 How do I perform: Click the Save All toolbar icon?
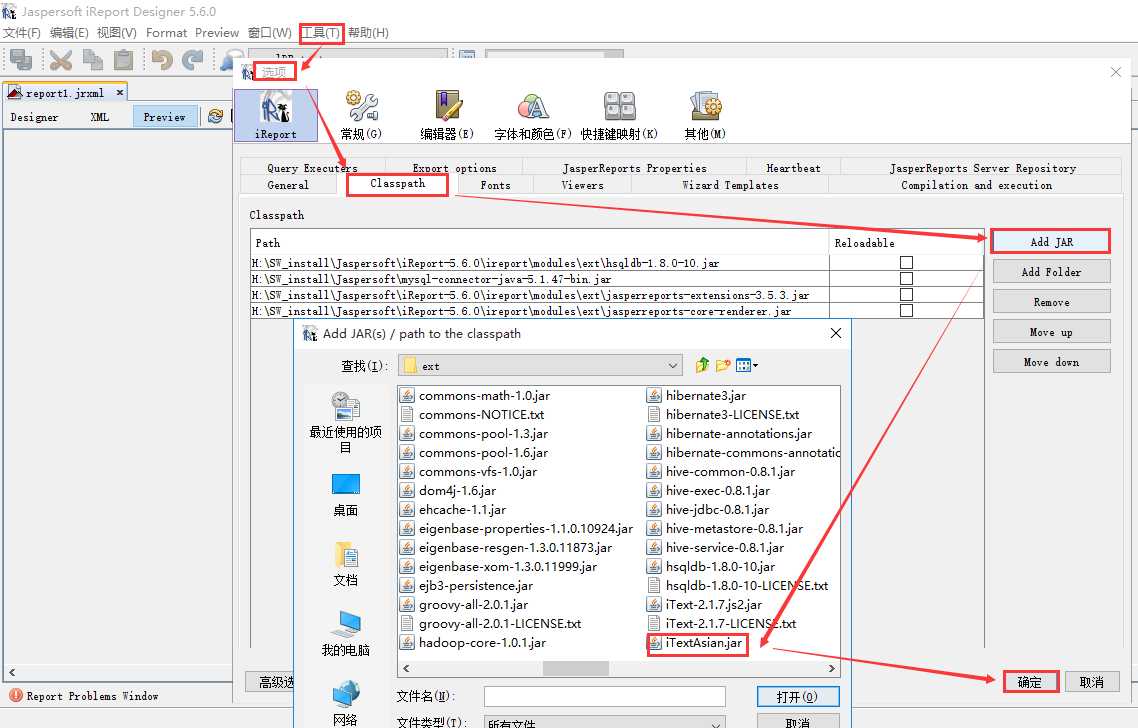click(x=21, y=60)
